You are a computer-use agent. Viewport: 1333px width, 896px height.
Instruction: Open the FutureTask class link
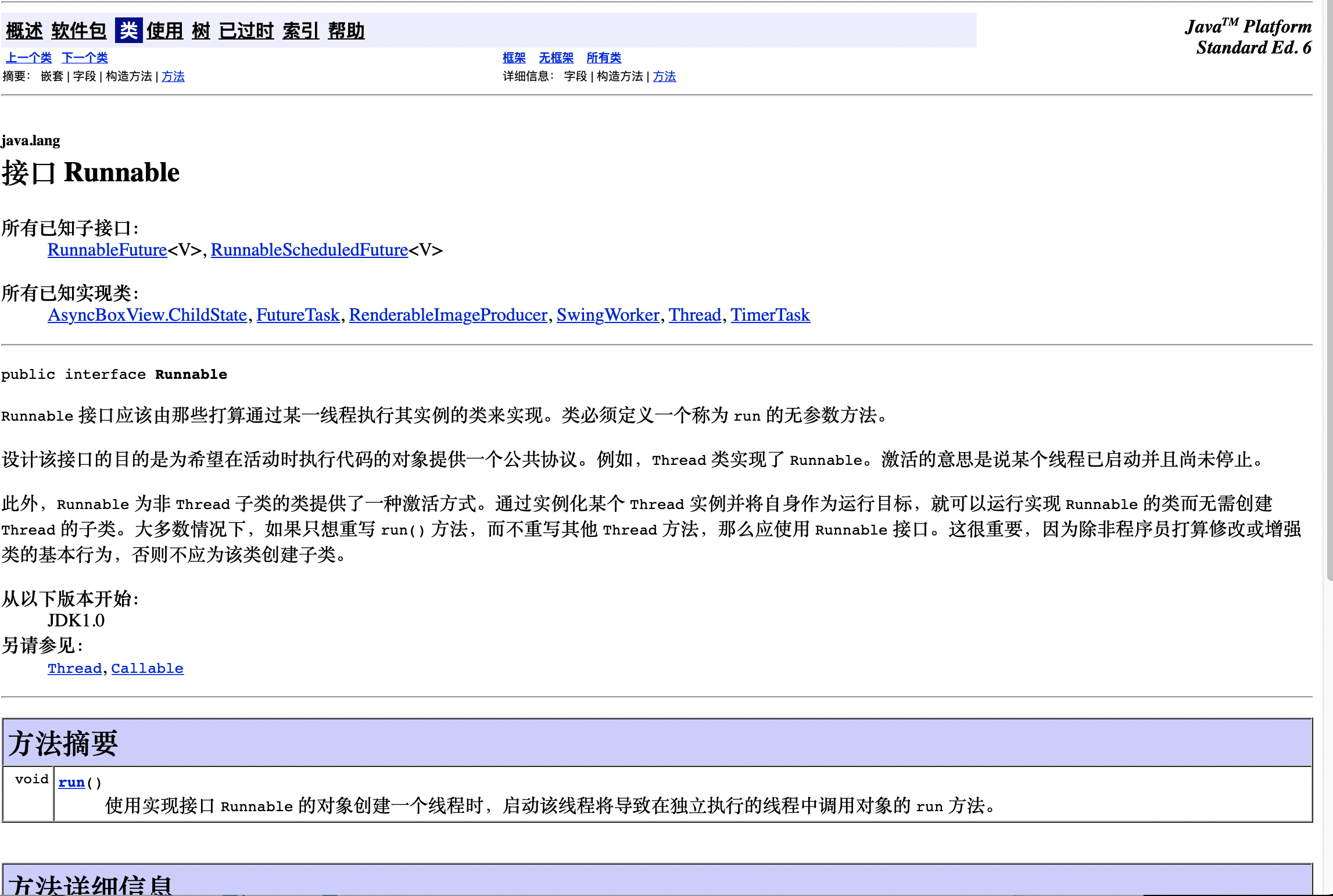(298, 315)
